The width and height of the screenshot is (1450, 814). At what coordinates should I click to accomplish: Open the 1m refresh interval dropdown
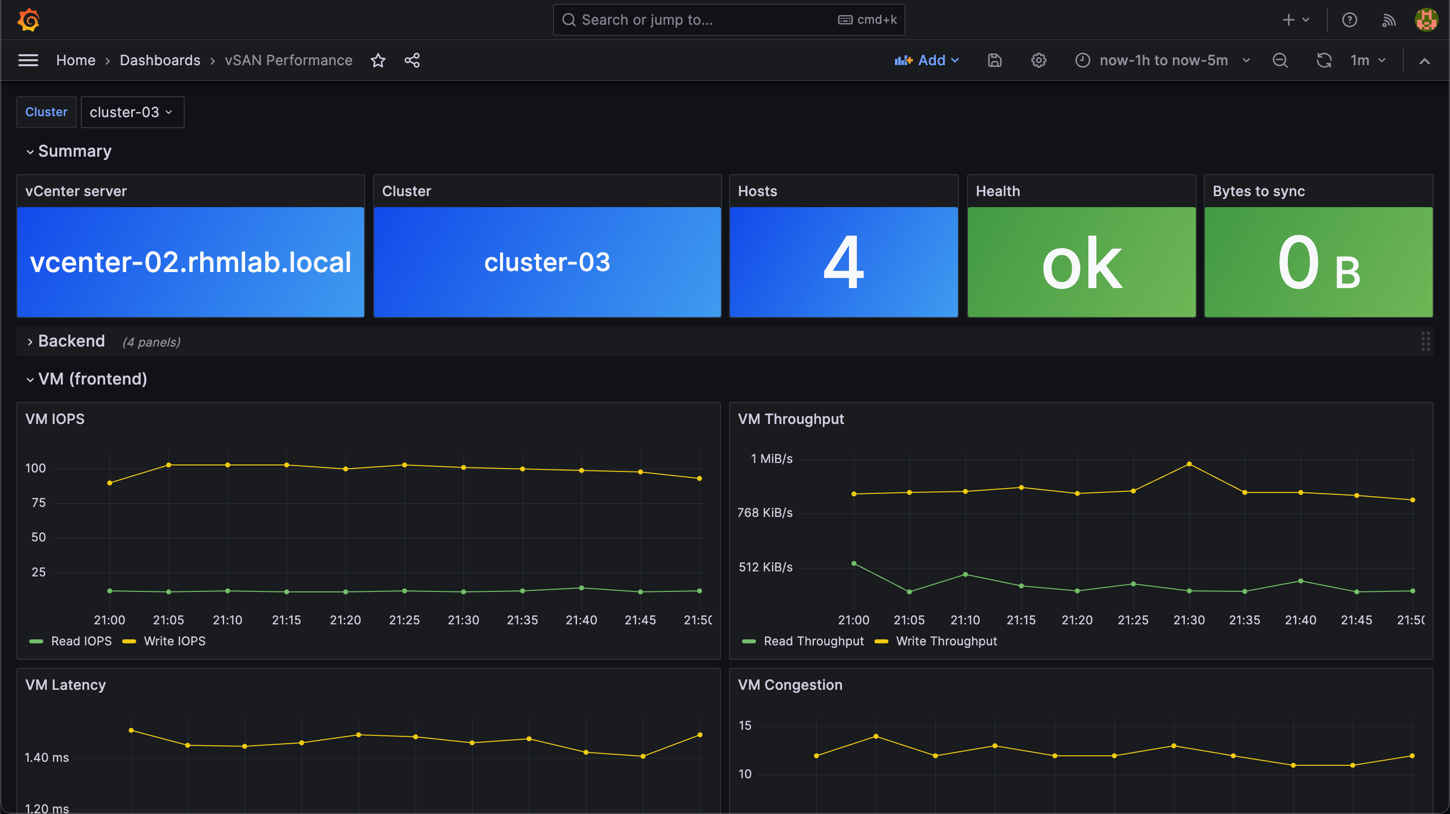1368,61
